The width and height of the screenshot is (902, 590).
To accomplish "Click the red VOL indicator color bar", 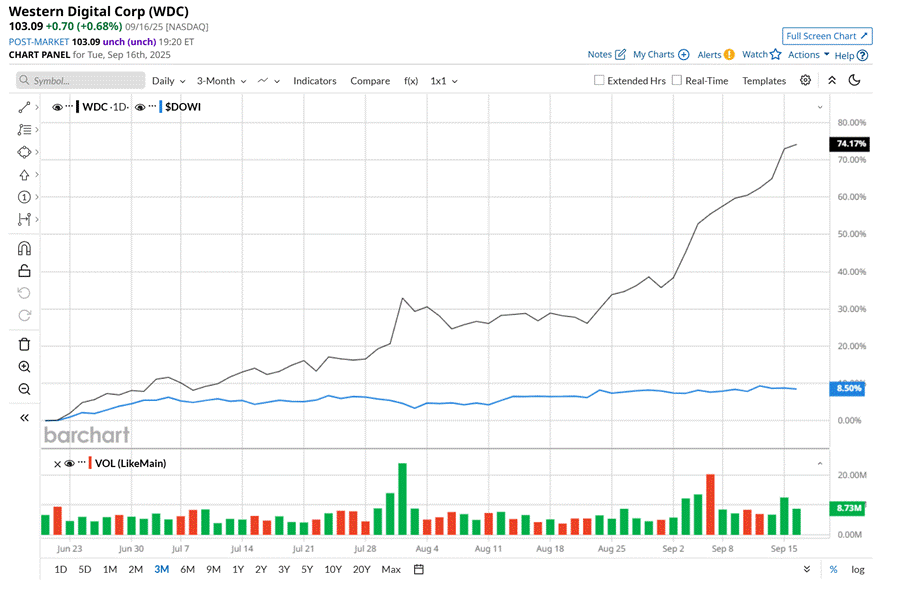I will point(90,463).
